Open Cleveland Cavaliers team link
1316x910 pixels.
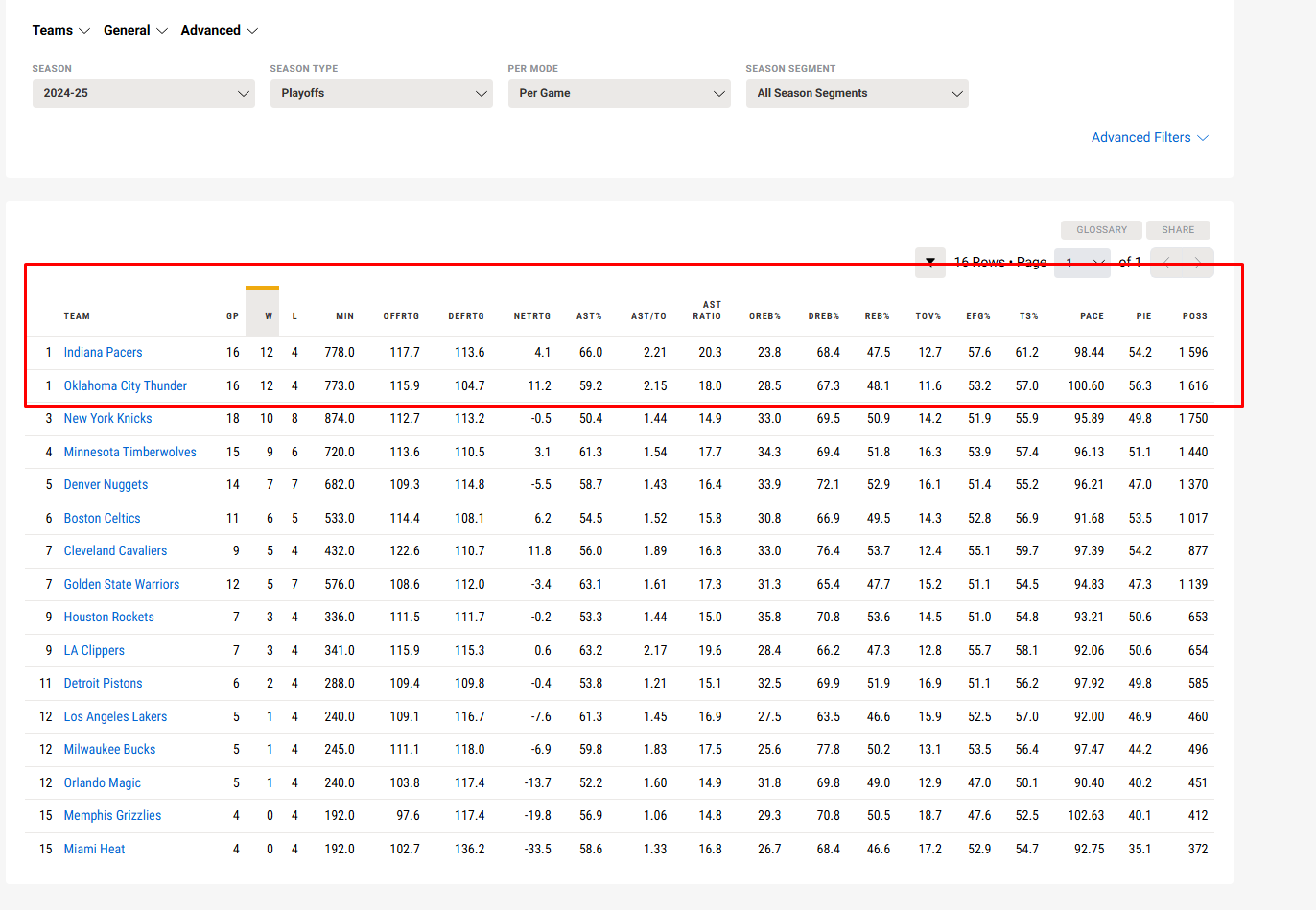115,550
